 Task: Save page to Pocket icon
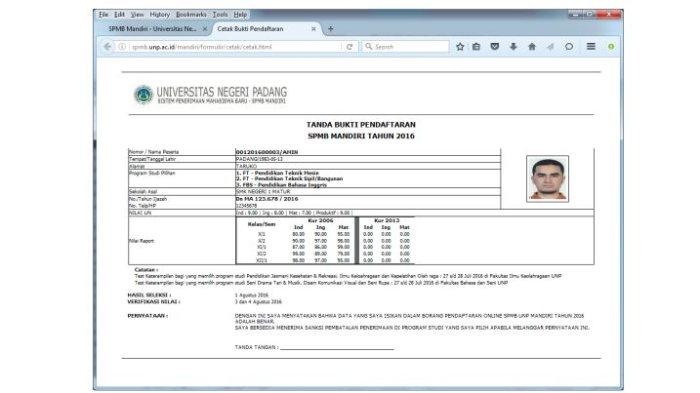[x=495, y=46]
